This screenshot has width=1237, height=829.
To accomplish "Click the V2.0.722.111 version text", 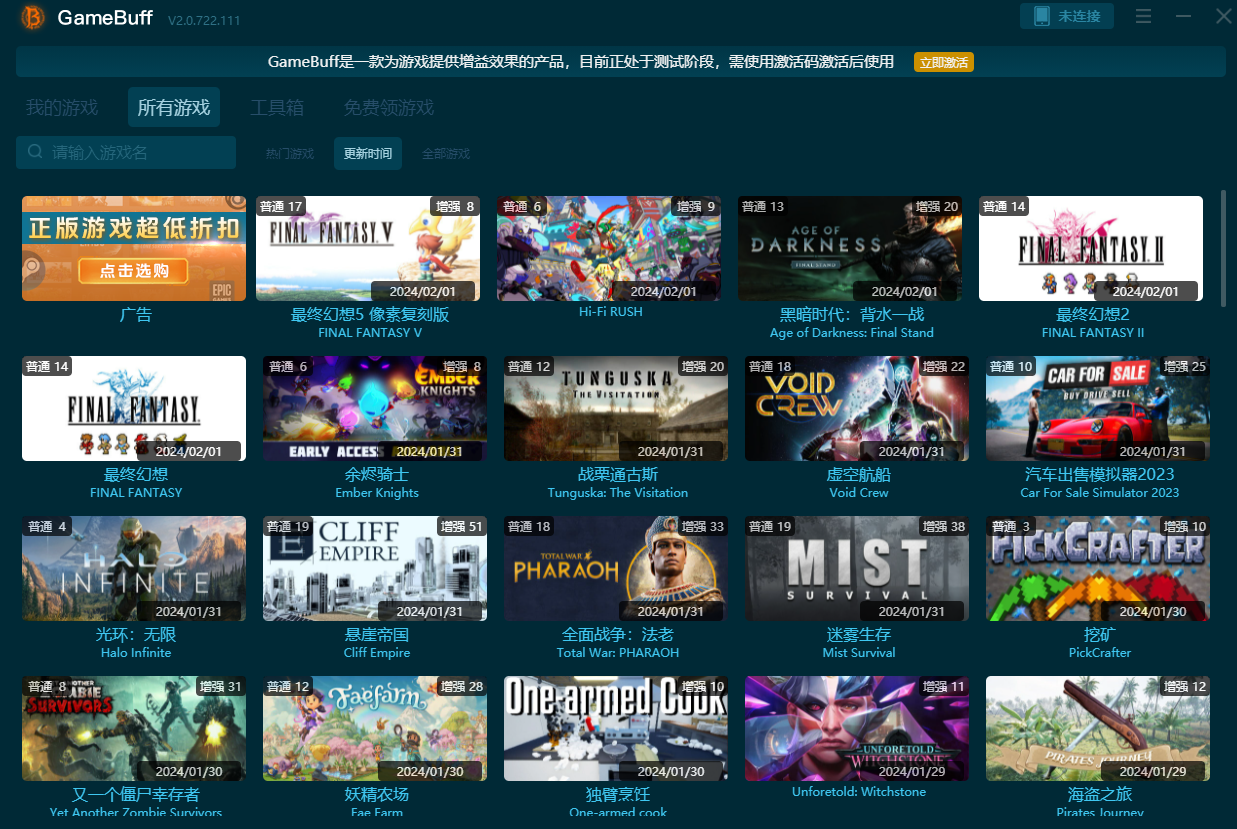I will pyautogui.click(x=204, y=20).
